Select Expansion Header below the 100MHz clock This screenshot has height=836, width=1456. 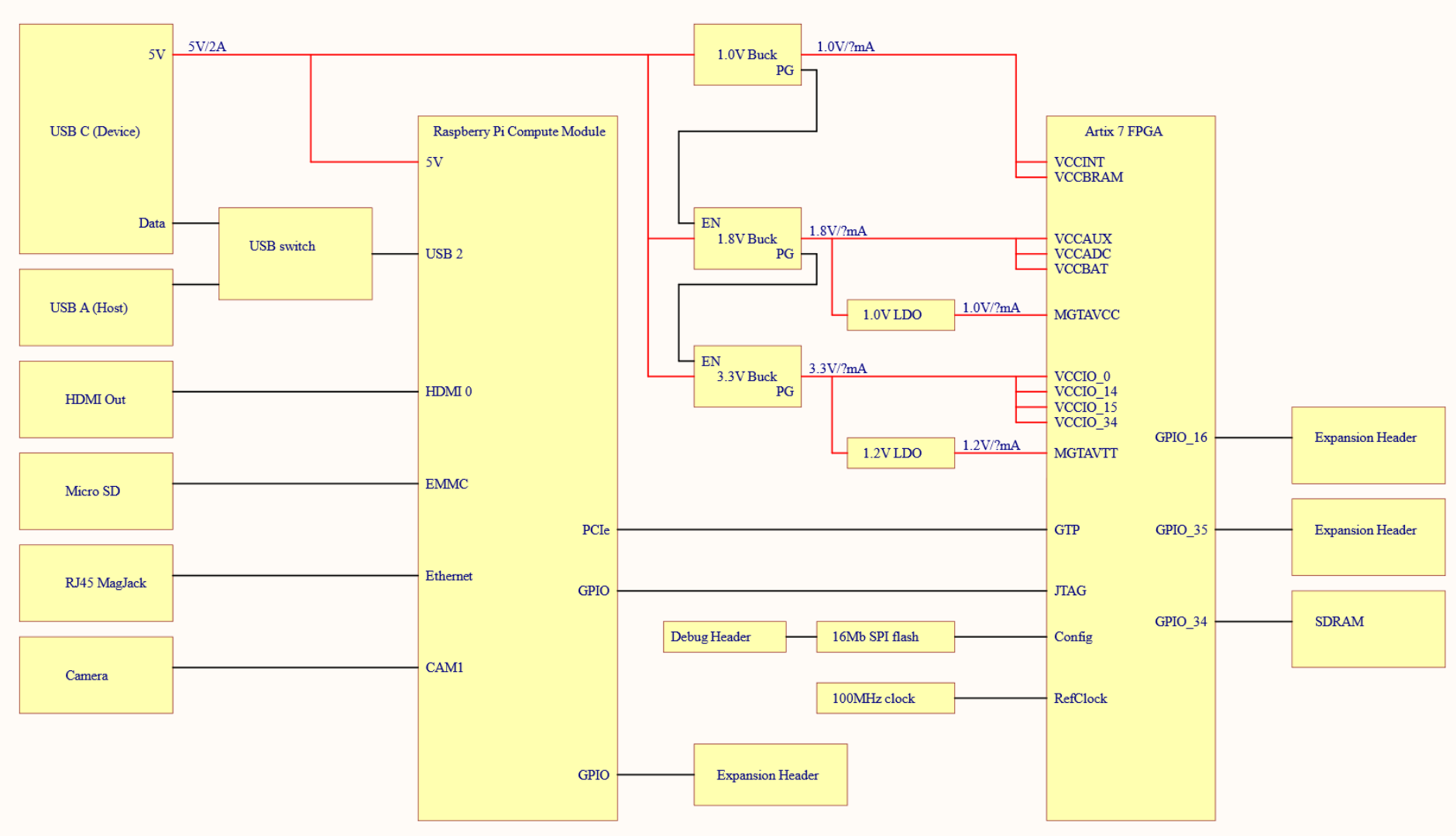(770, 775)
